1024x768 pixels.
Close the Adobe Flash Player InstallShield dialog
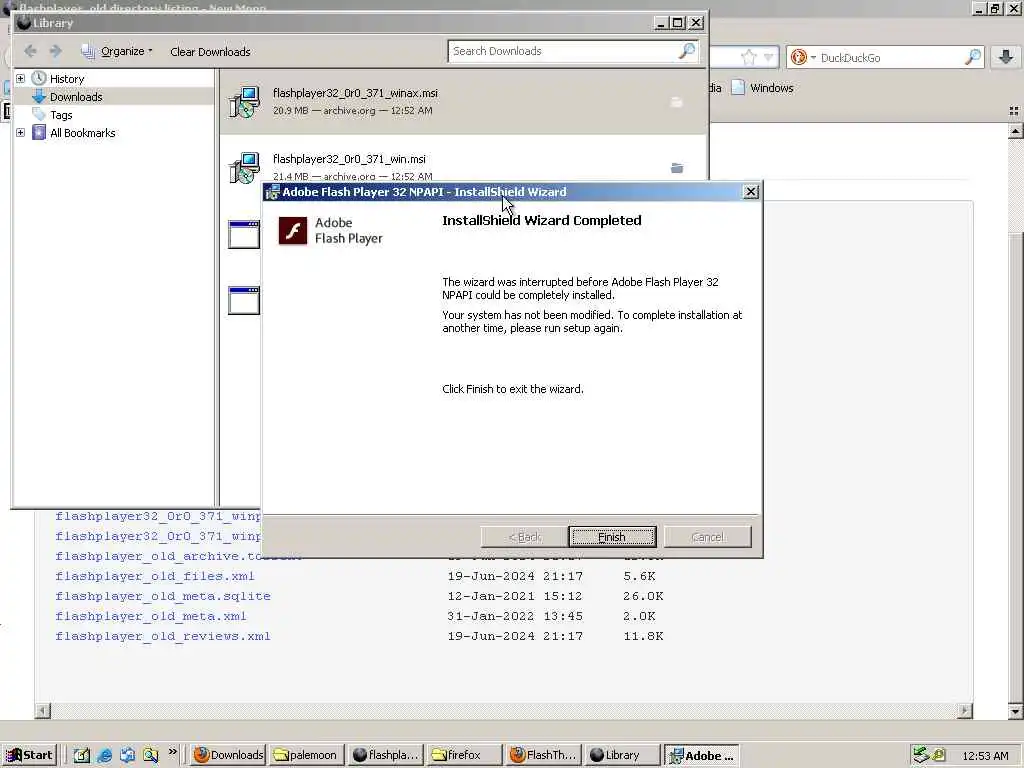(x=751, y=191)
